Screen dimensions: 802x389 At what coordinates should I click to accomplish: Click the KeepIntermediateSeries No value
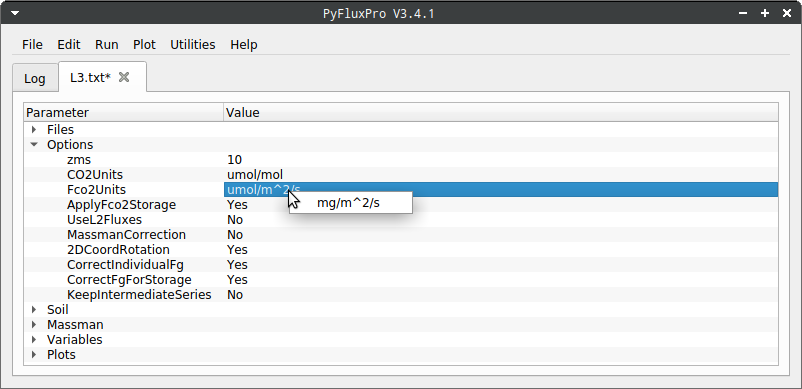point(235,295)
